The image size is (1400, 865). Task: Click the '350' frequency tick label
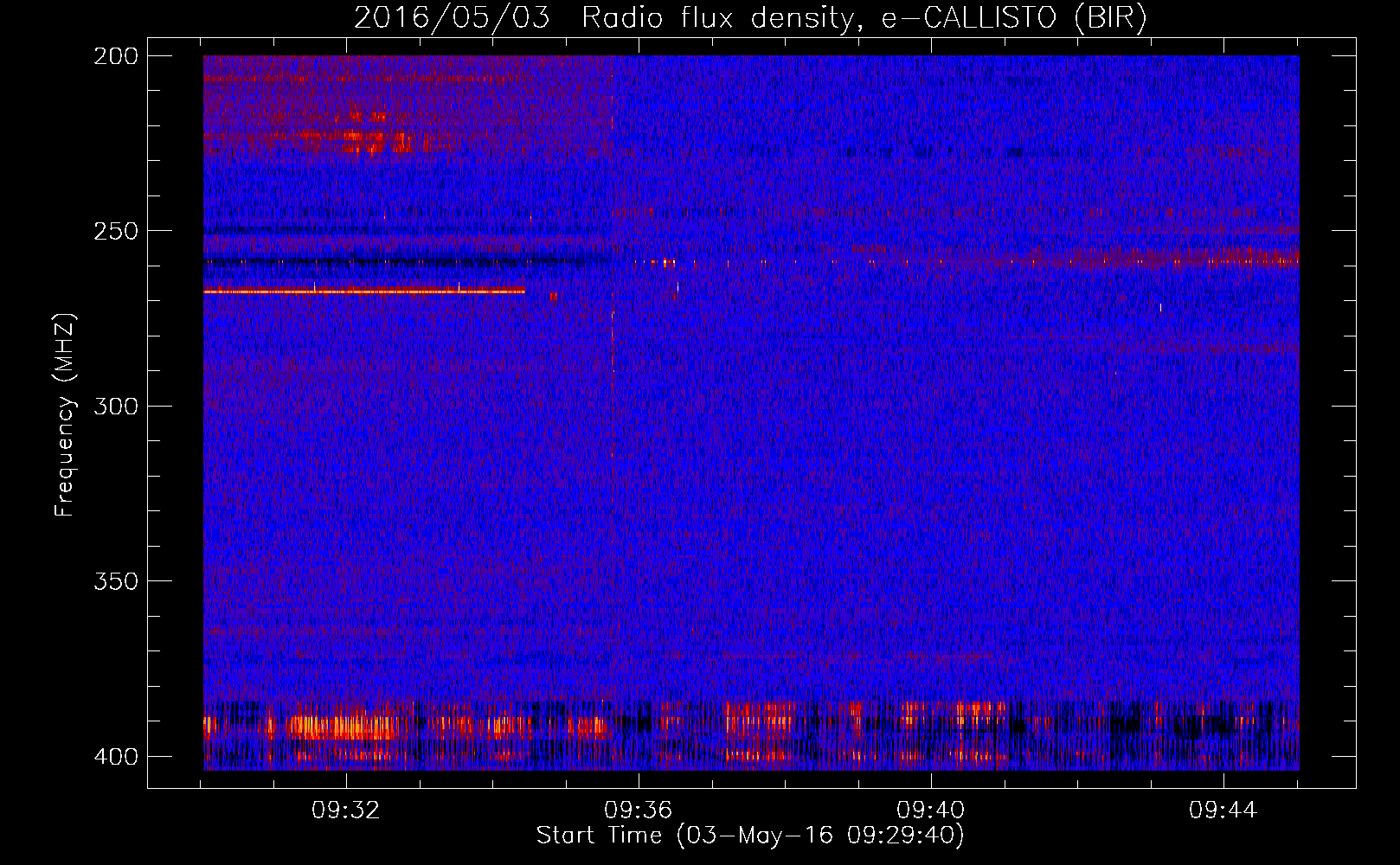[116, 581]
